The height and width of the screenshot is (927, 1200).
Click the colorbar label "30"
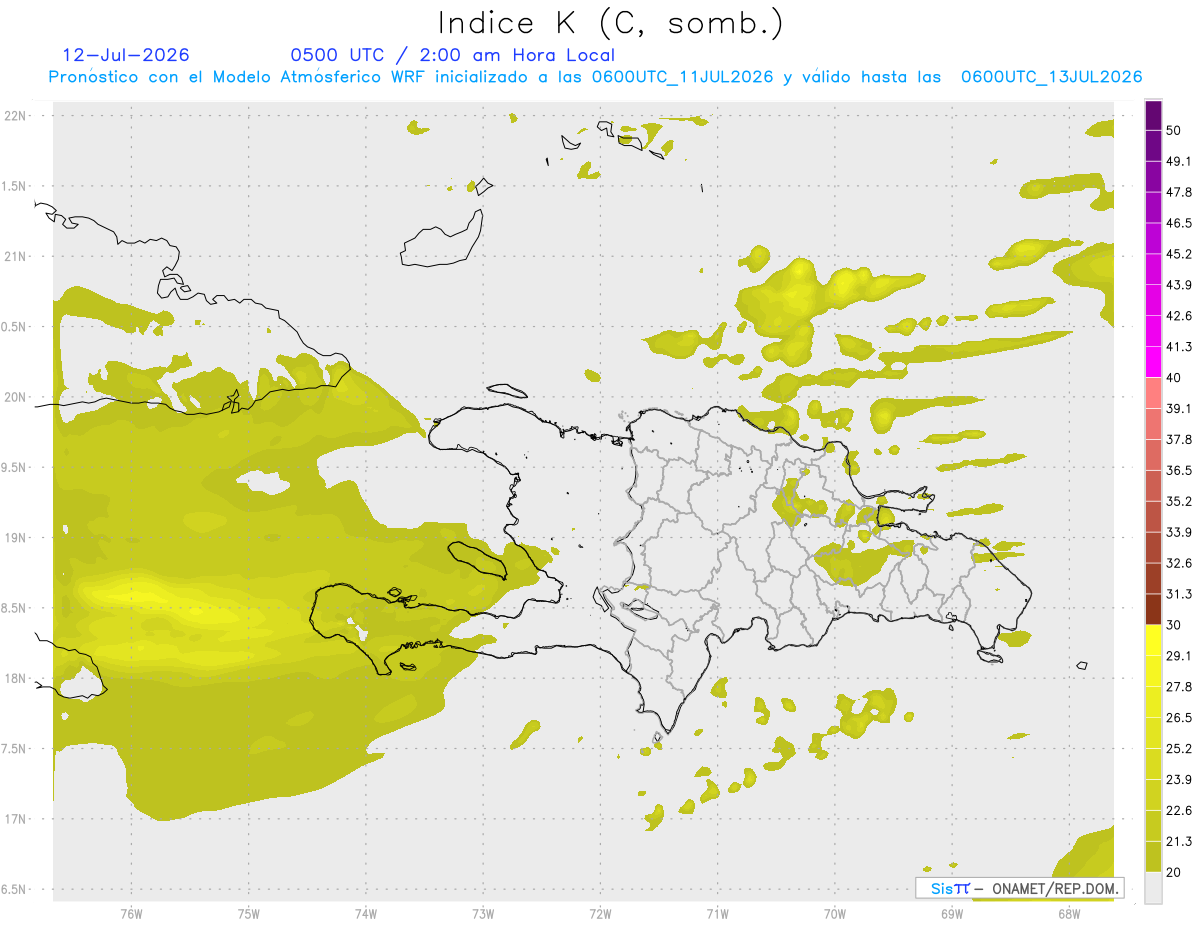[1173, 625]
